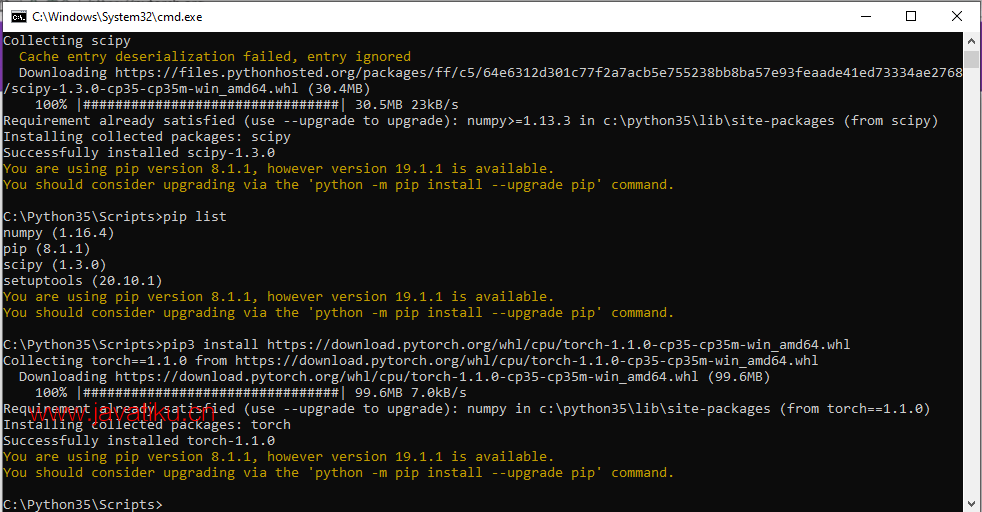Click the scrollbar down arrow

pyautogui.click(x=971, y=503)
